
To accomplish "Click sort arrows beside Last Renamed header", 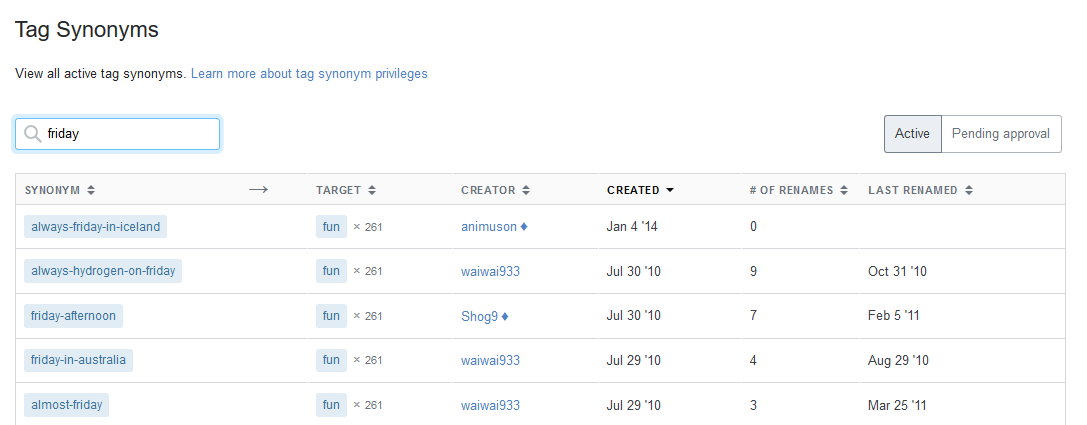I will 969,190.
